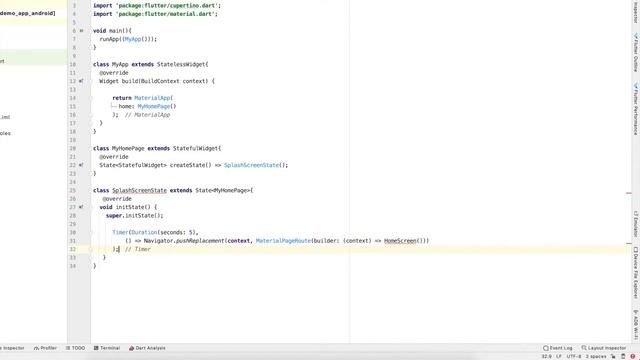This screenshot has height=360, width=640.
Task: Click the override gutter icon on line 22
Action: coord(81,165)
